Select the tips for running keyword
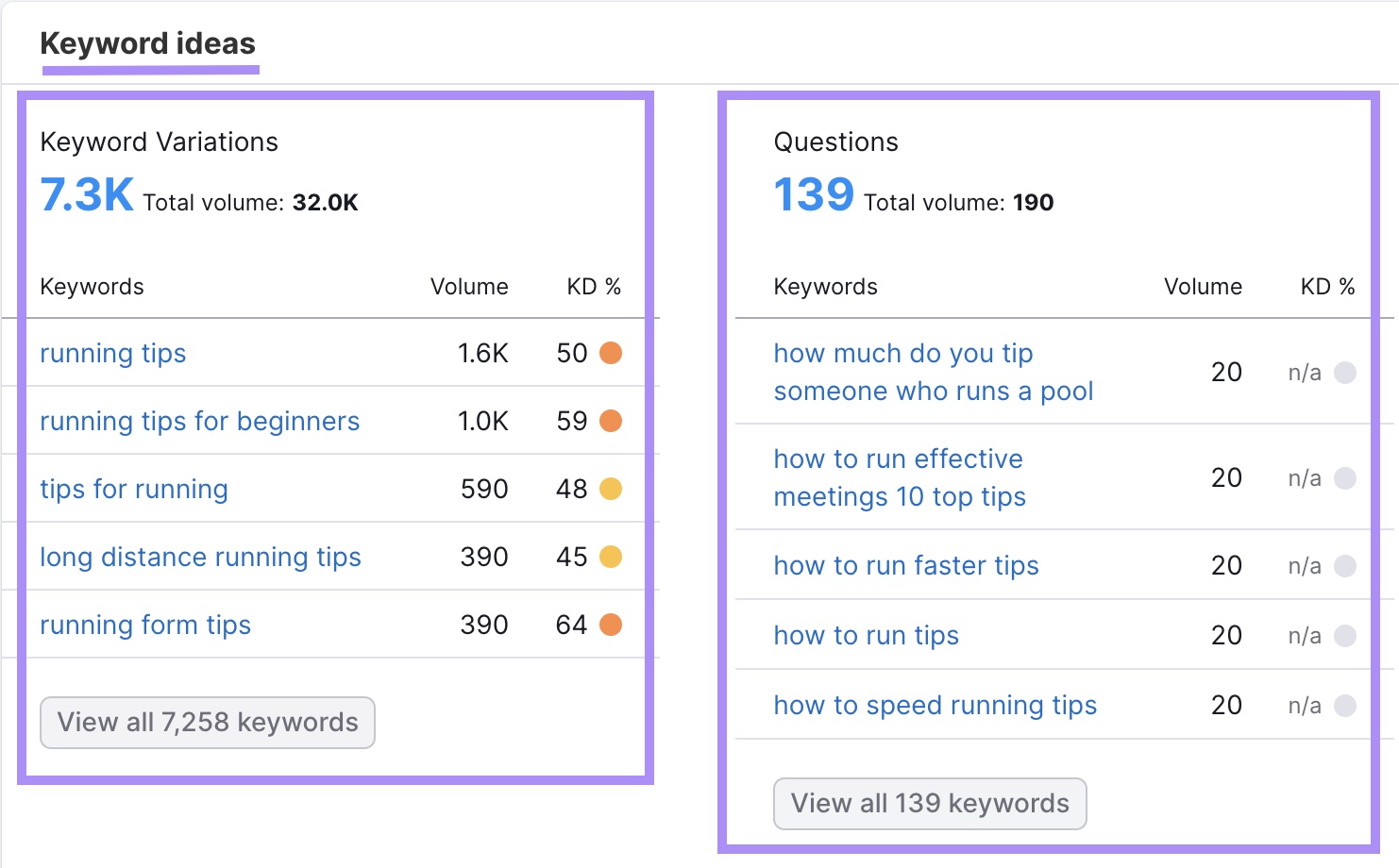This screenshot has height=868, width=1399. tap(133, 489)
